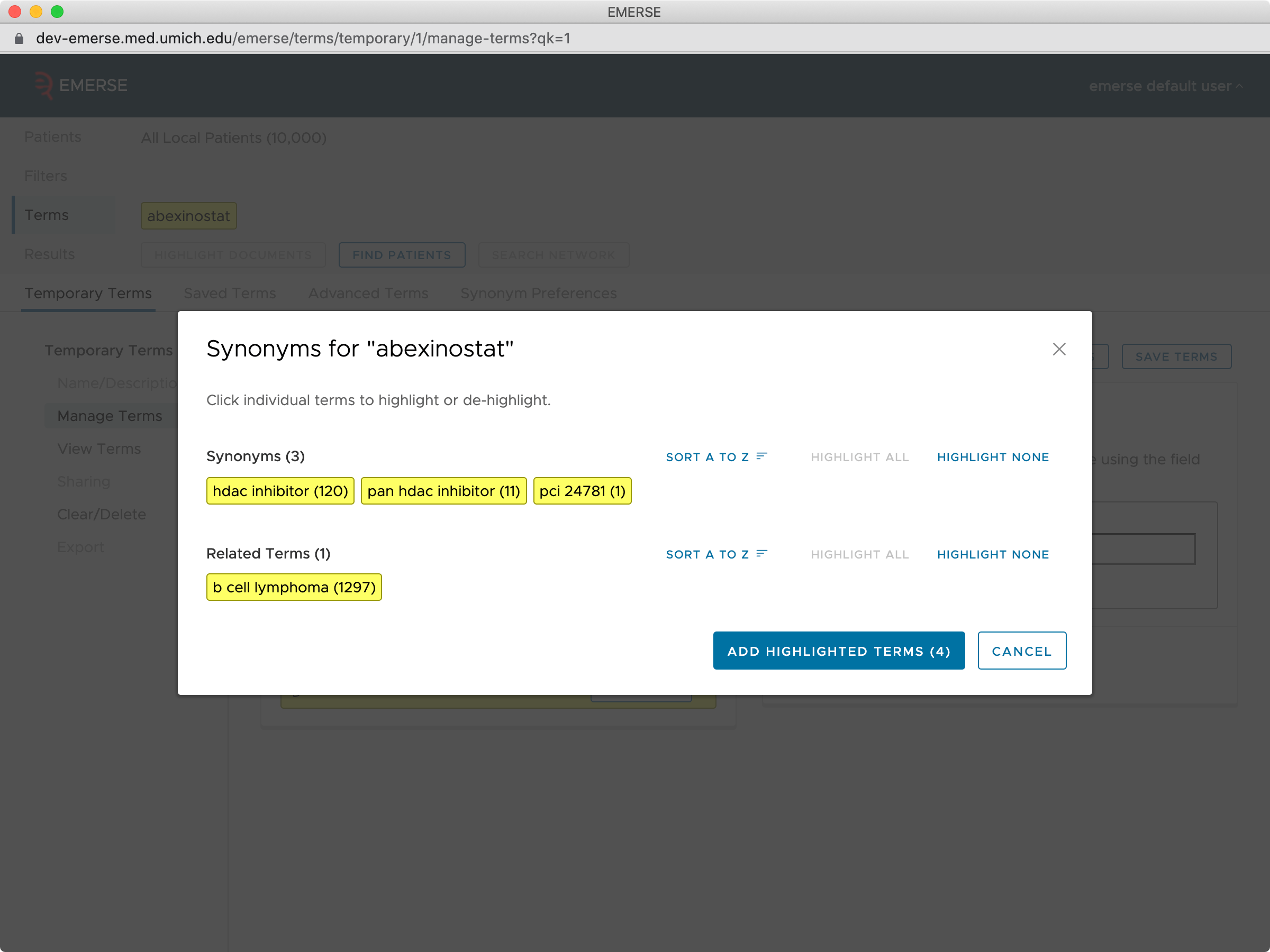Viewport: 1270px width, 952px height.
Task: Click Highlight None for Related Terms
Action: point(992,554)
